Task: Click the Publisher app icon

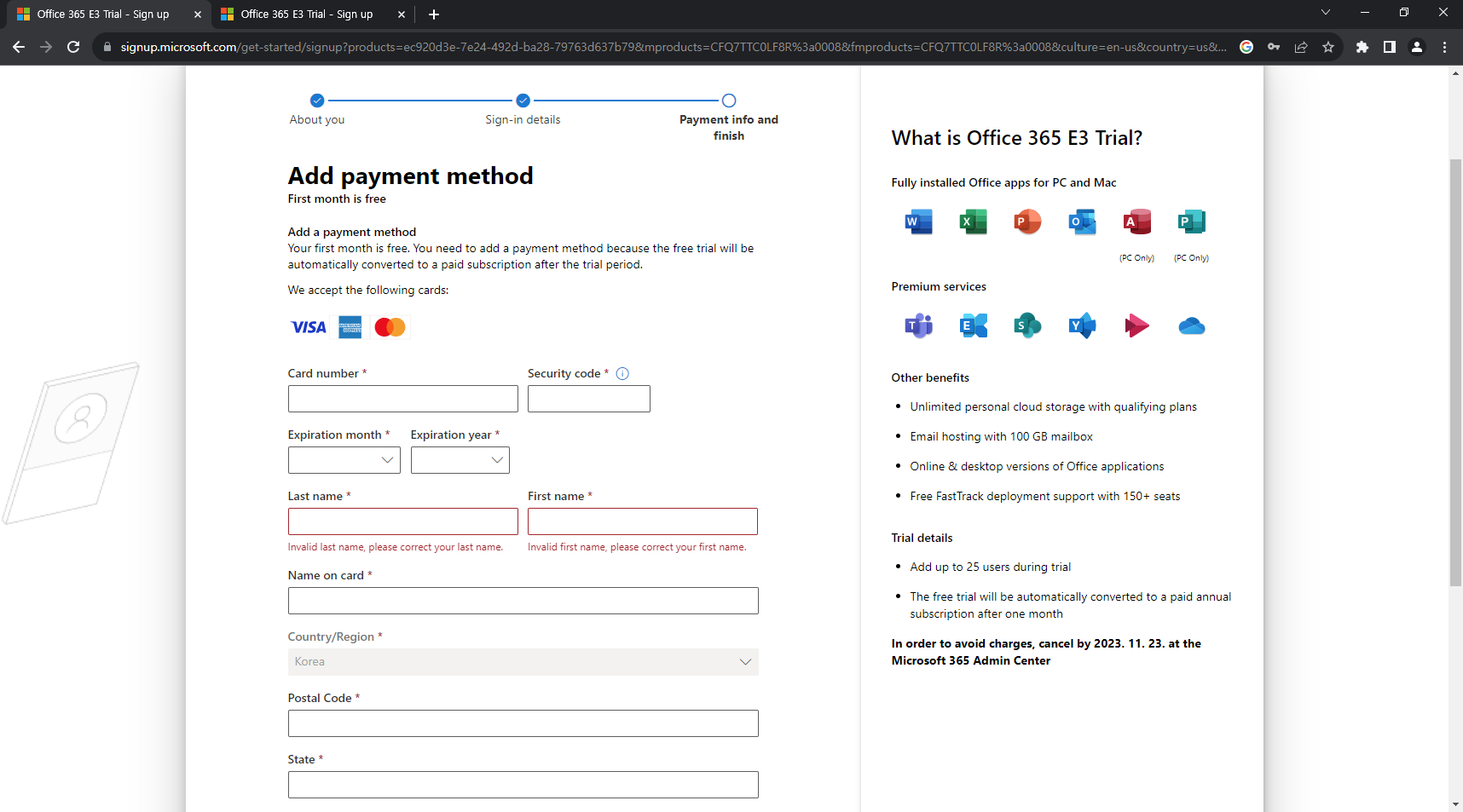Action: click(1191, 222)
